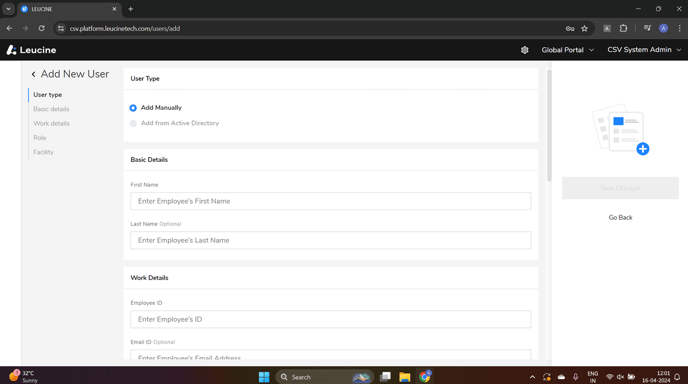Open notifications bell on taskbar
This screenshot has width=688, height=384.
click(677, 377)
